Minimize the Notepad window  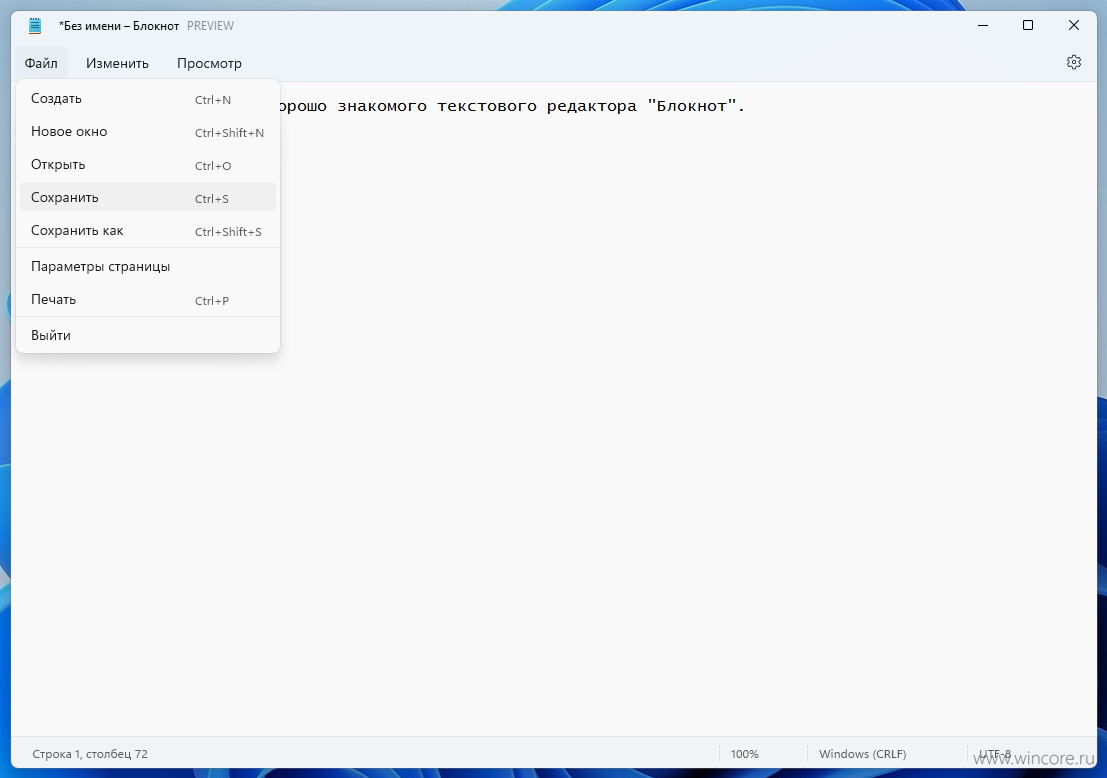pyautogui.click(x=982, y=25)
